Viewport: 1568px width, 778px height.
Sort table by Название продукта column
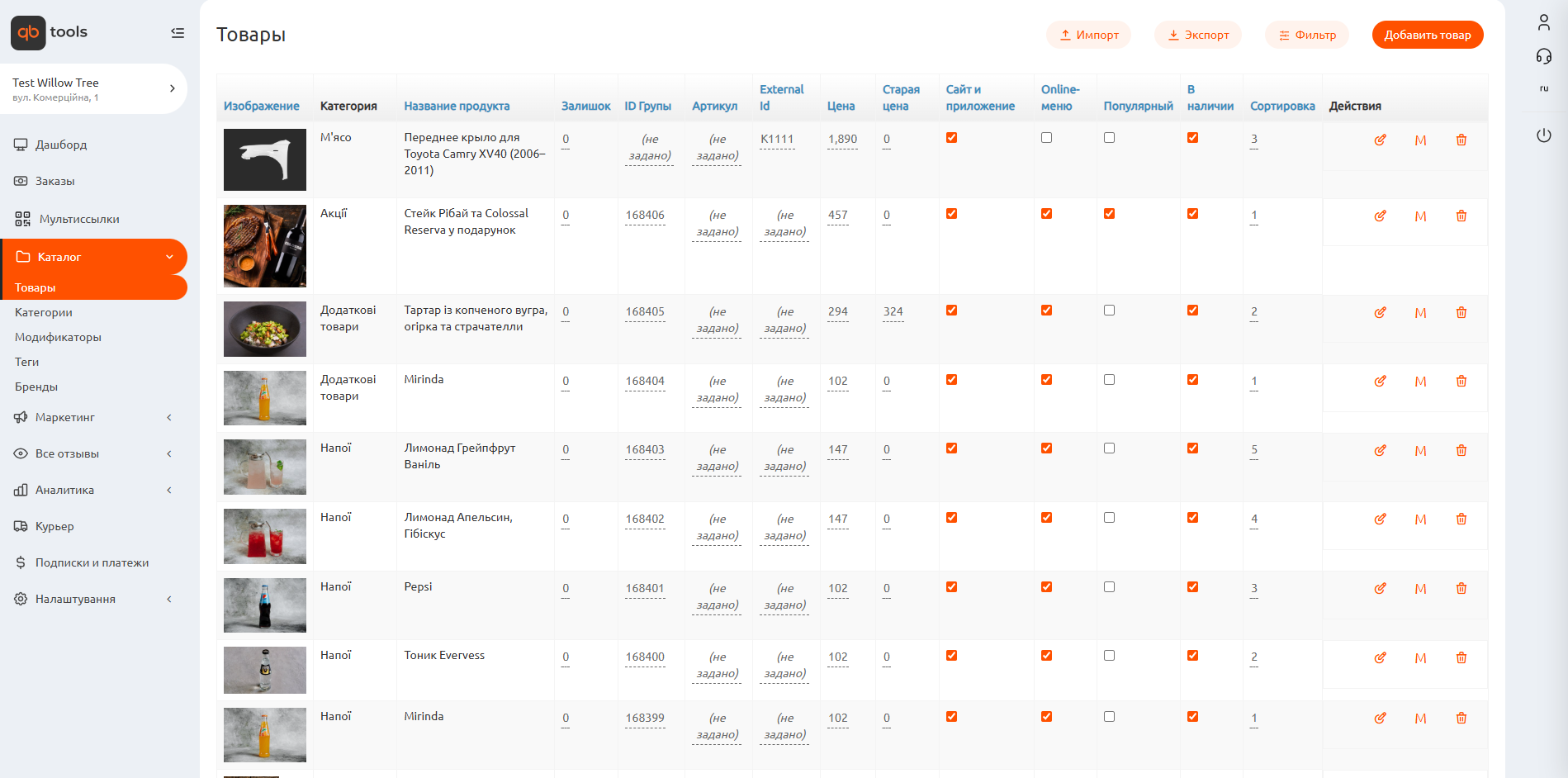coord(457,107)
